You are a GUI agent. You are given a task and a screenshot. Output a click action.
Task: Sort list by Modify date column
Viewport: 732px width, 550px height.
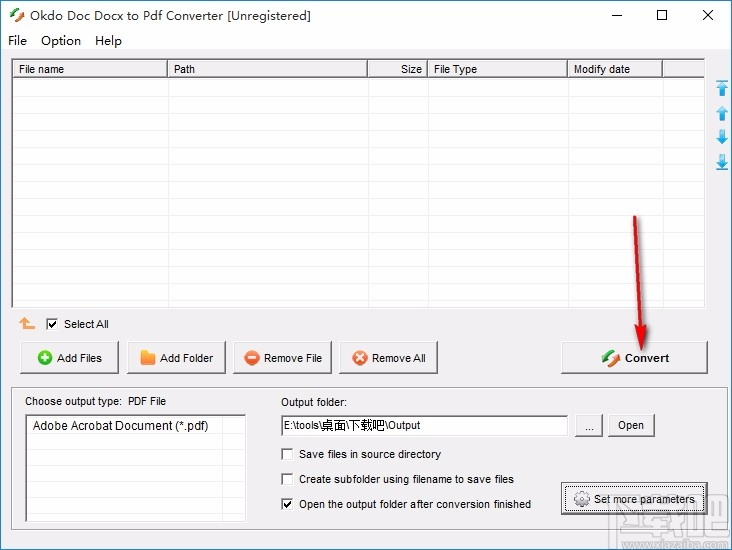[615, 69]
